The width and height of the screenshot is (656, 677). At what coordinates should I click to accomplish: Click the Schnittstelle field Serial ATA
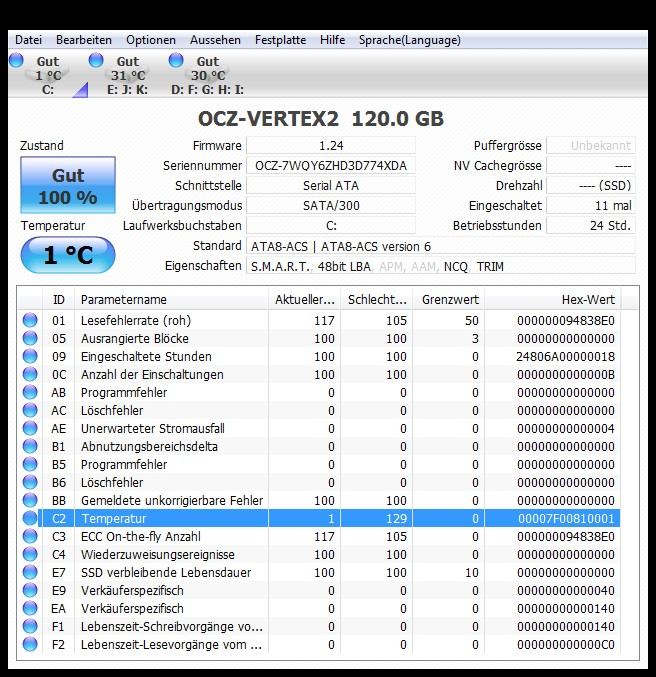[331, 185]
